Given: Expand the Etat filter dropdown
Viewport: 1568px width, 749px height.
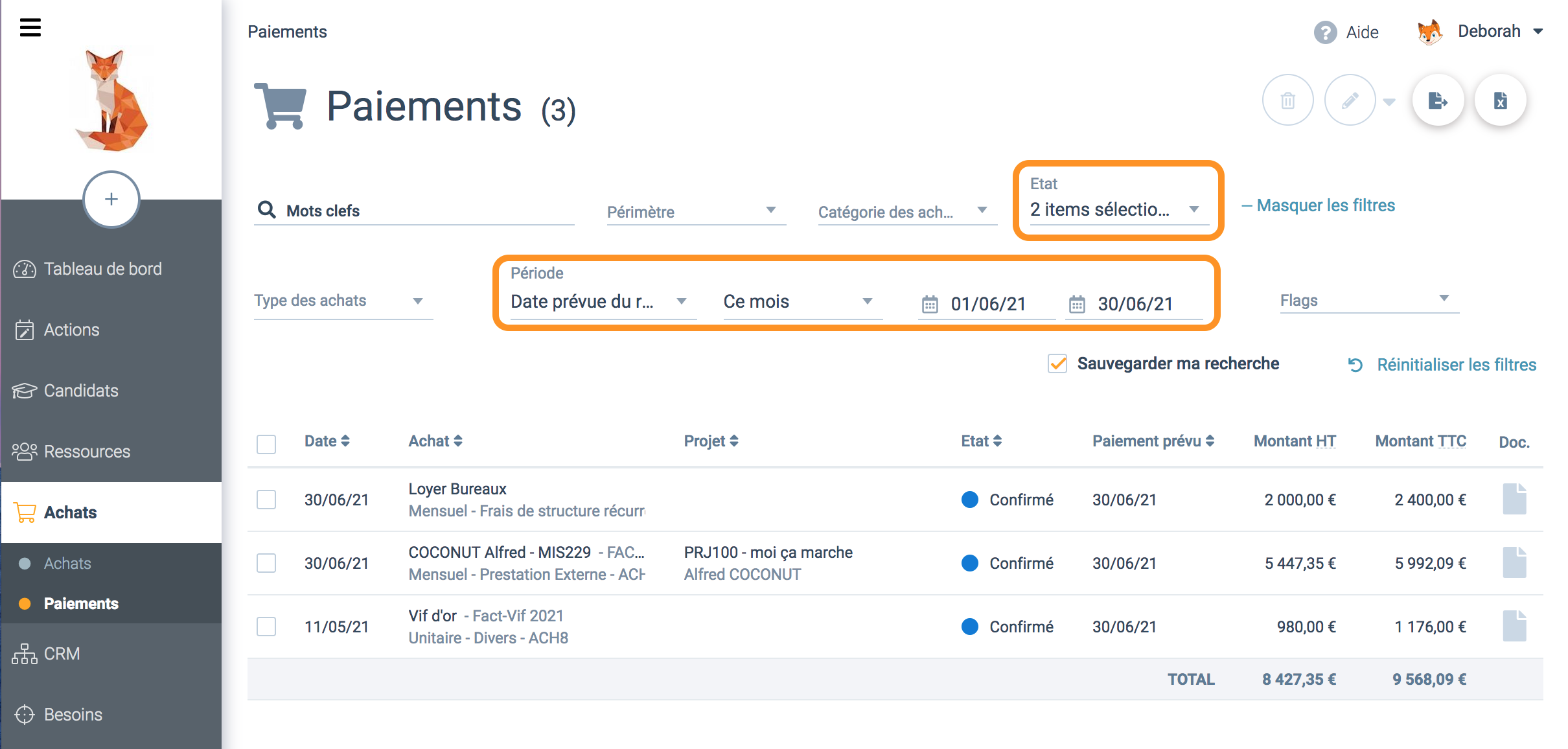Looking at the screenshot, I should pos(1119,209).
